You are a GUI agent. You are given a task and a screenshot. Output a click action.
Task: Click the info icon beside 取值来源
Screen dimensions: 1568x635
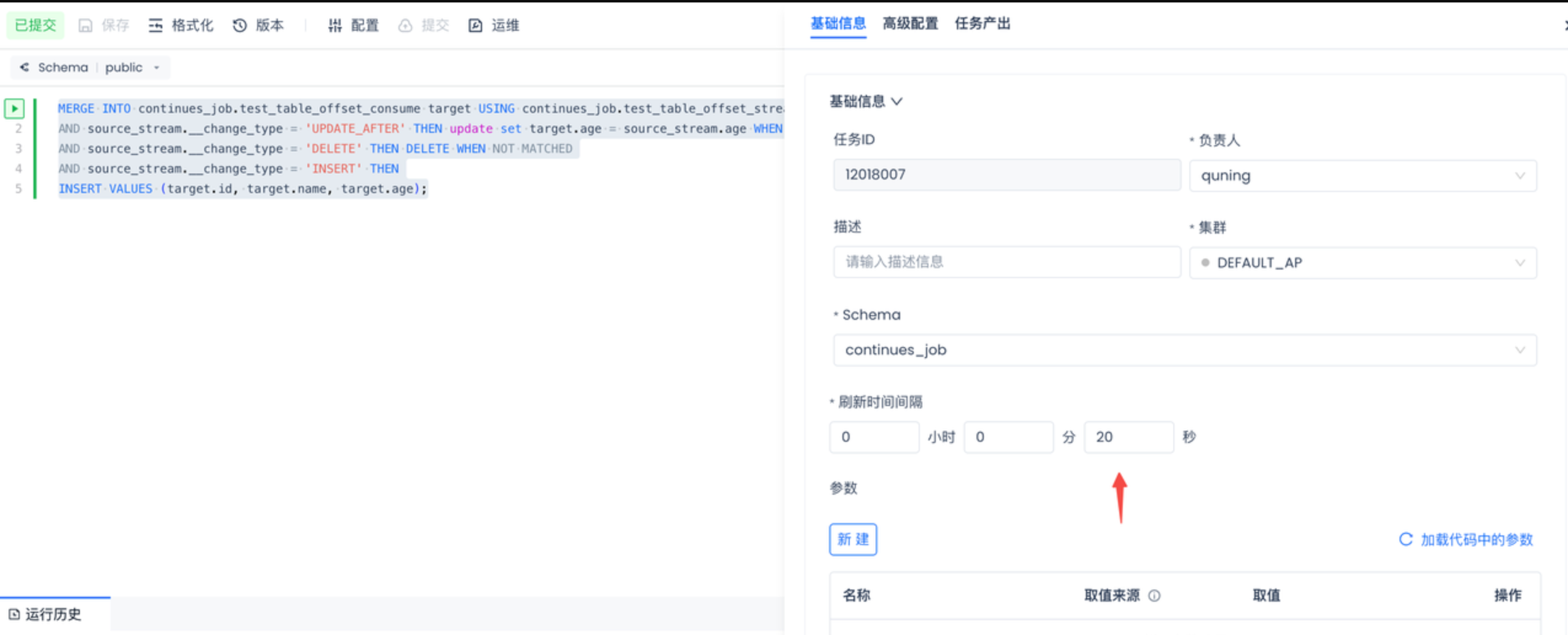1154,596
